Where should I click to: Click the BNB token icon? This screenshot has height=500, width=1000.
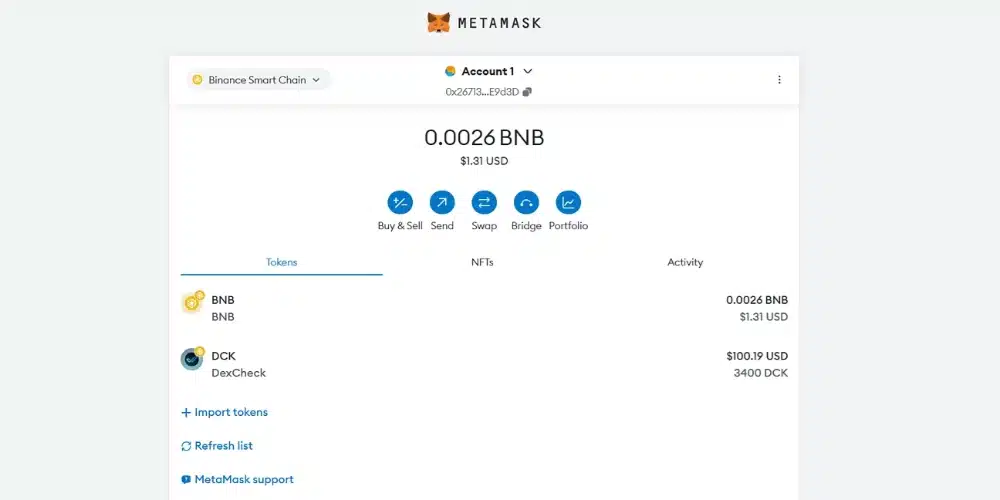tap(192, 303)
